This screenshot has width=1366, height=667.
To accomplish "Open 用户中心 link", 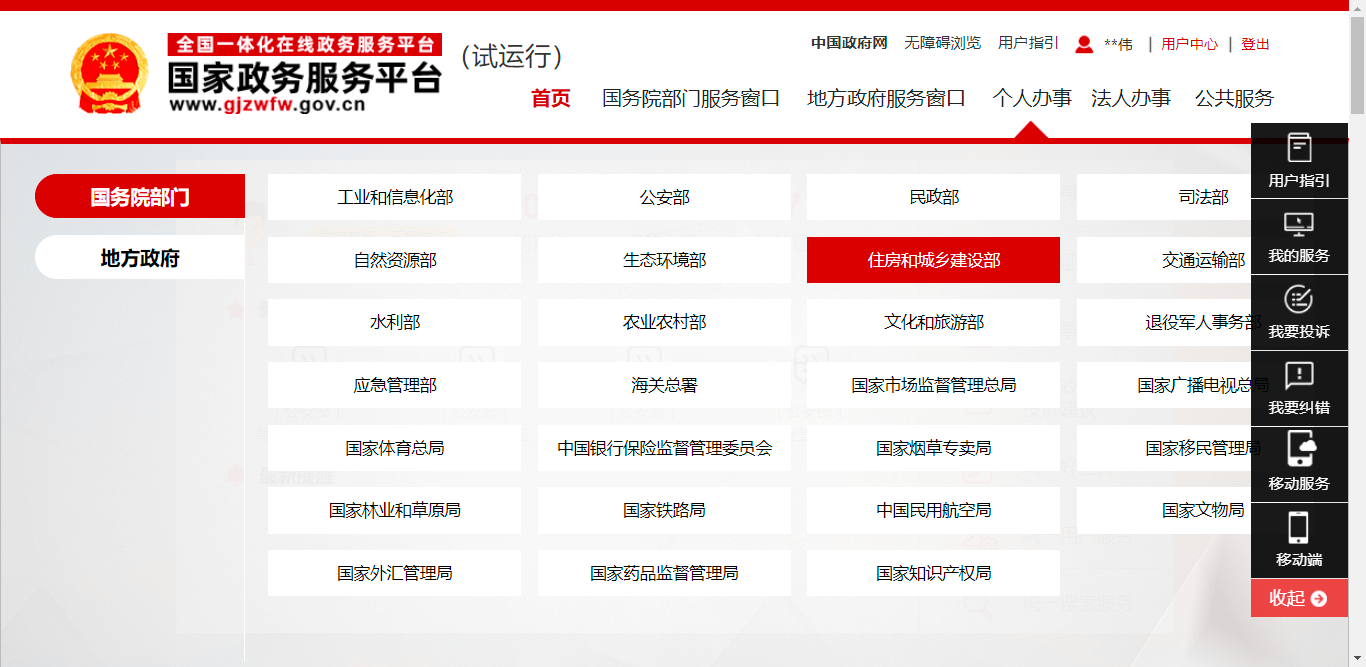I will (x=1189, y=44).
